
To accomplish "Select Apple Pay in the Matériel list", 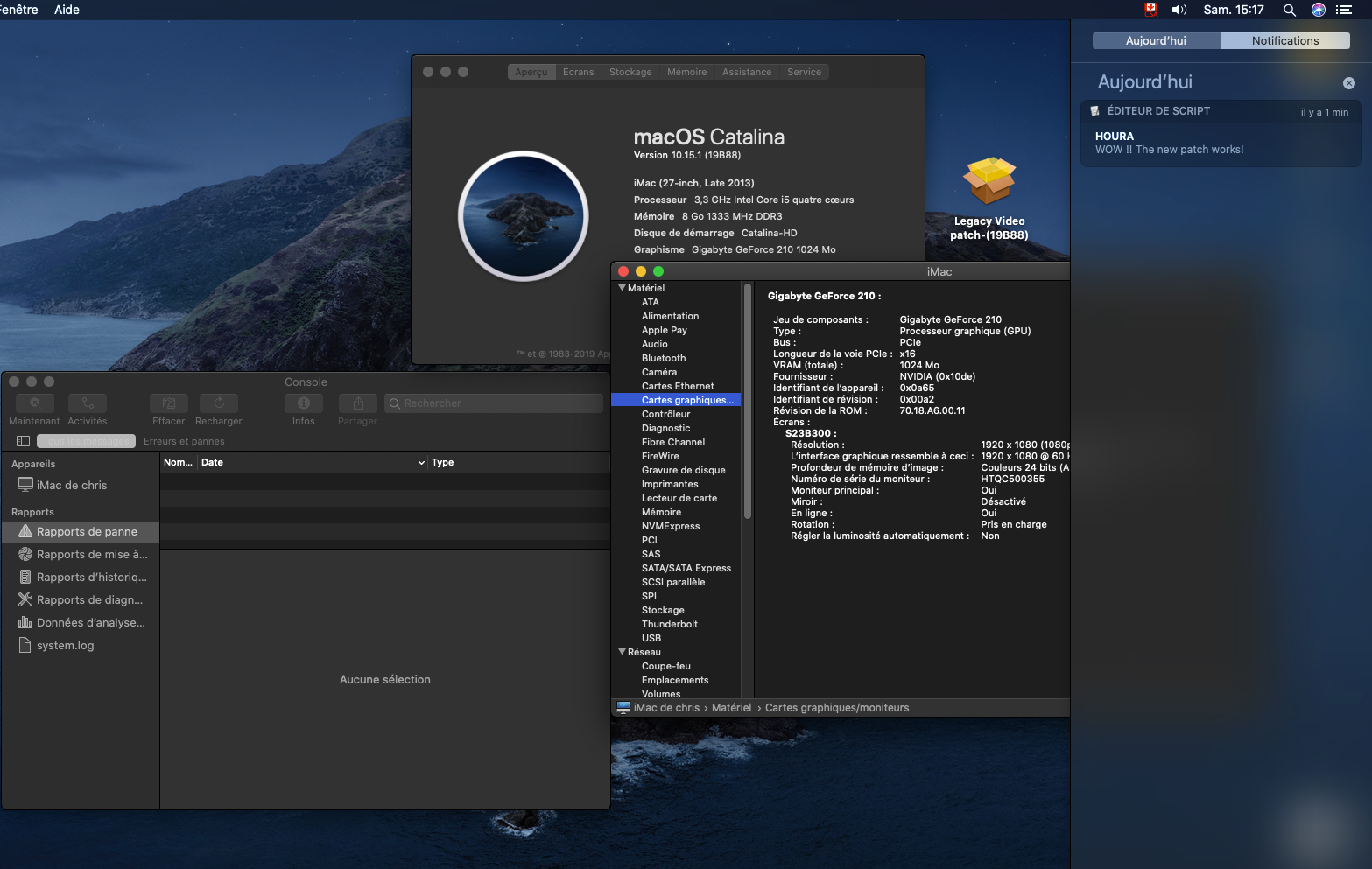I will [x=665, y=330].
